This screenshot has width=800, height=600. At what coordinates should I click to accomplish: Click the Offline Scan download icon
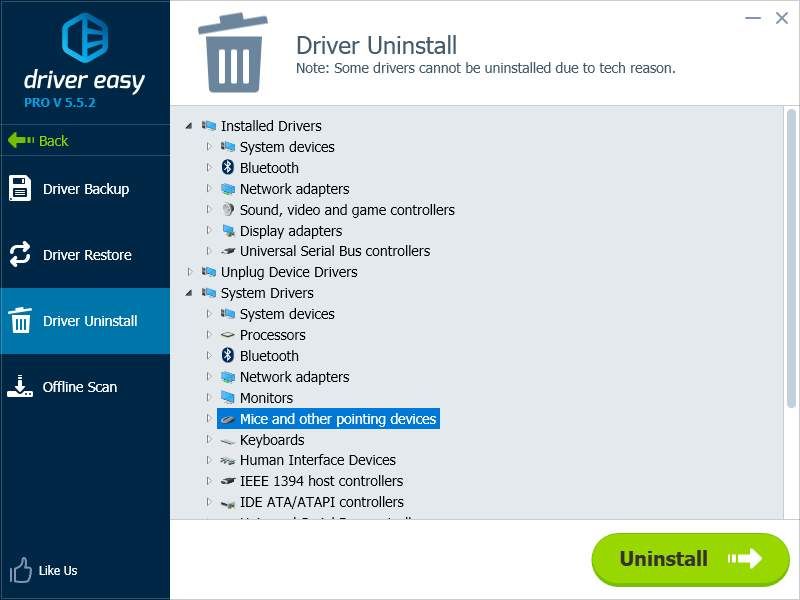pos(20,387)
